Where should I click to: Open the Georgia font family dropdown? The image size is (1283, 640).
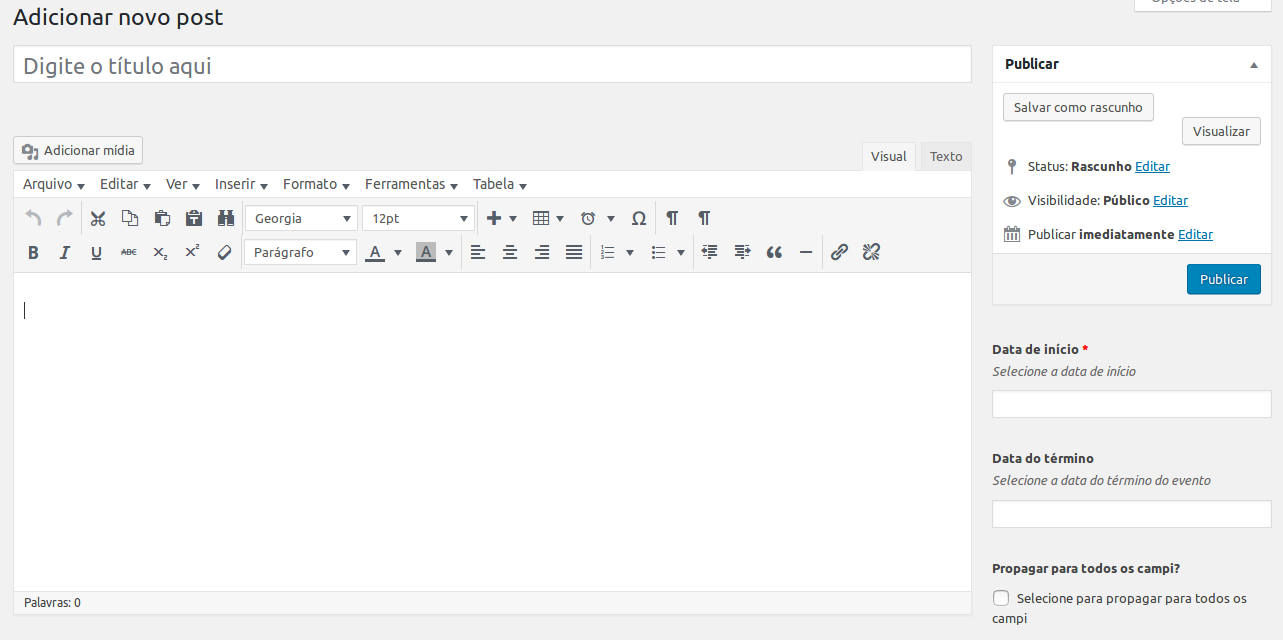[301, 219]
